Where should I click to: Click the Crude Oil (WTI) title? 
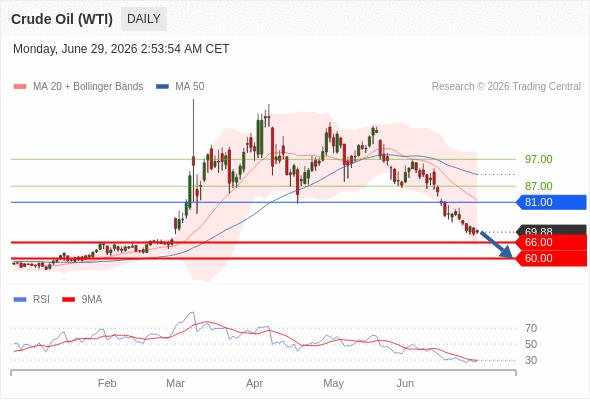click(x=62, y=19)
